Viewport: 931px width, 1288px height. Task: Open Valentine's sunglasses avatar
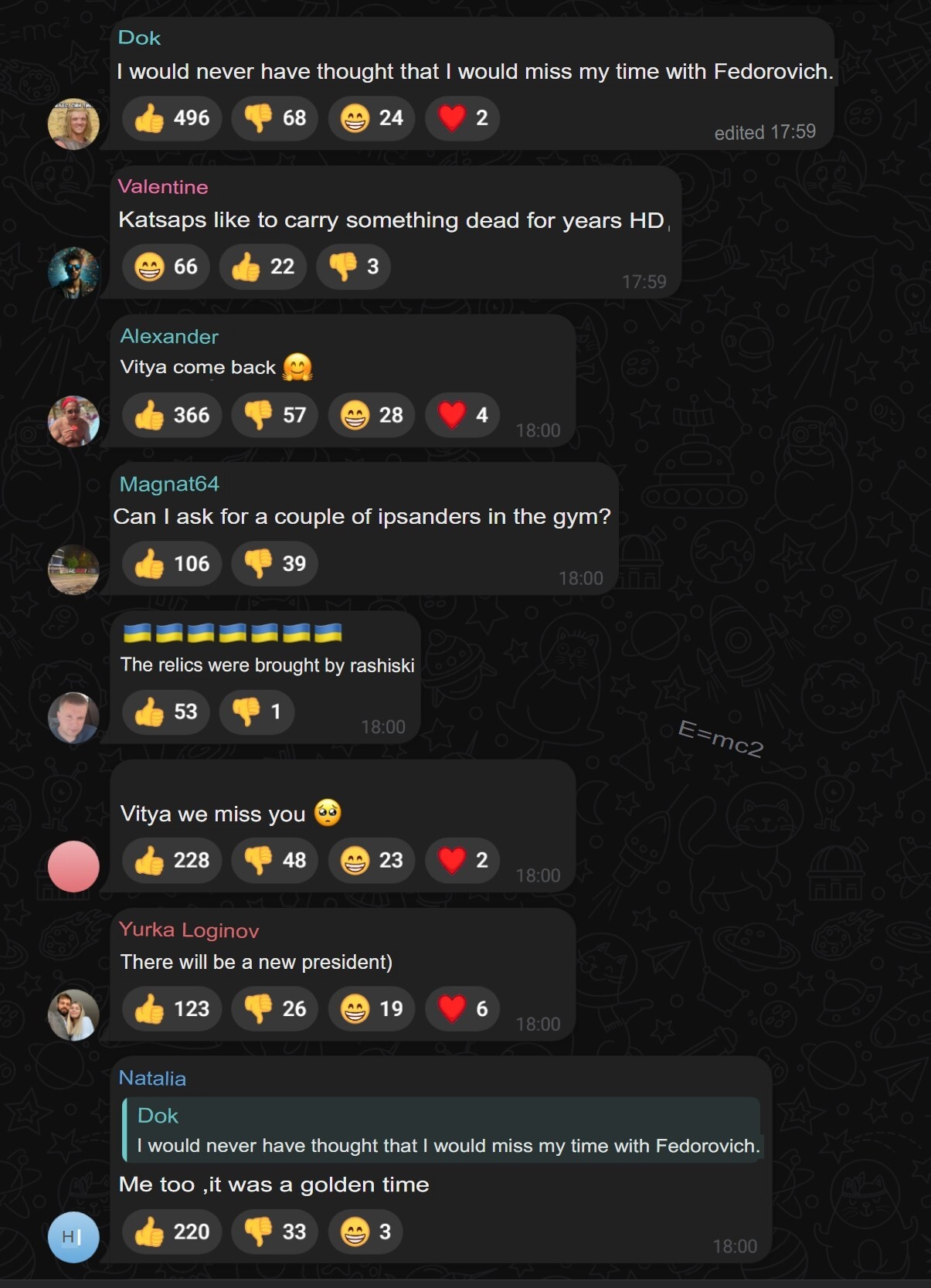pos(73,272)
